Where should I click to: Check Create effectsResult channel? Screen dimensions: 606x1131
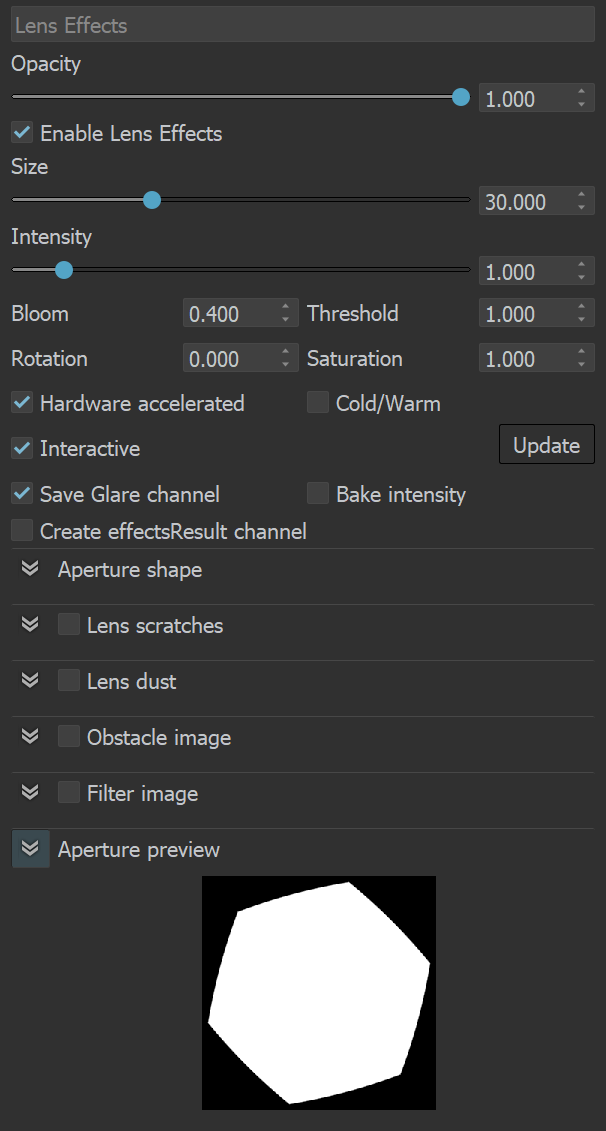click(21, 530)
